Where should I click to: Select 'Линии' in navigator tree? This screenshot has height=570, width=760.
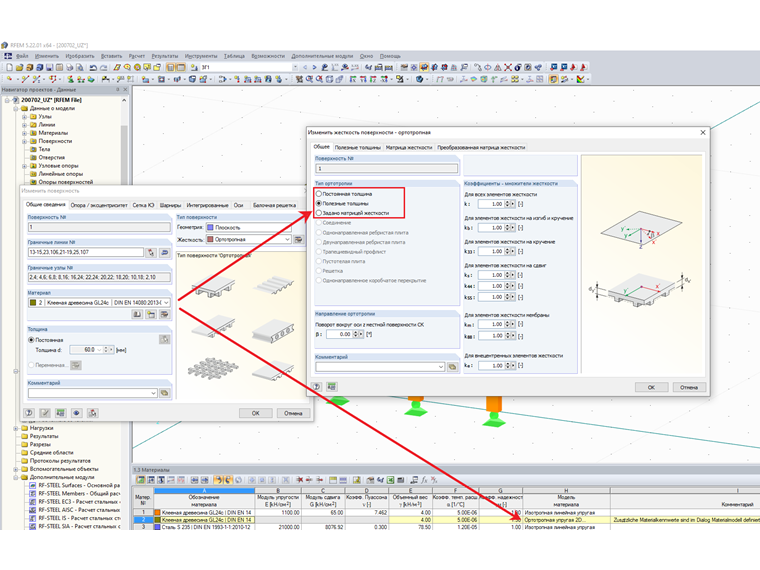47,125
